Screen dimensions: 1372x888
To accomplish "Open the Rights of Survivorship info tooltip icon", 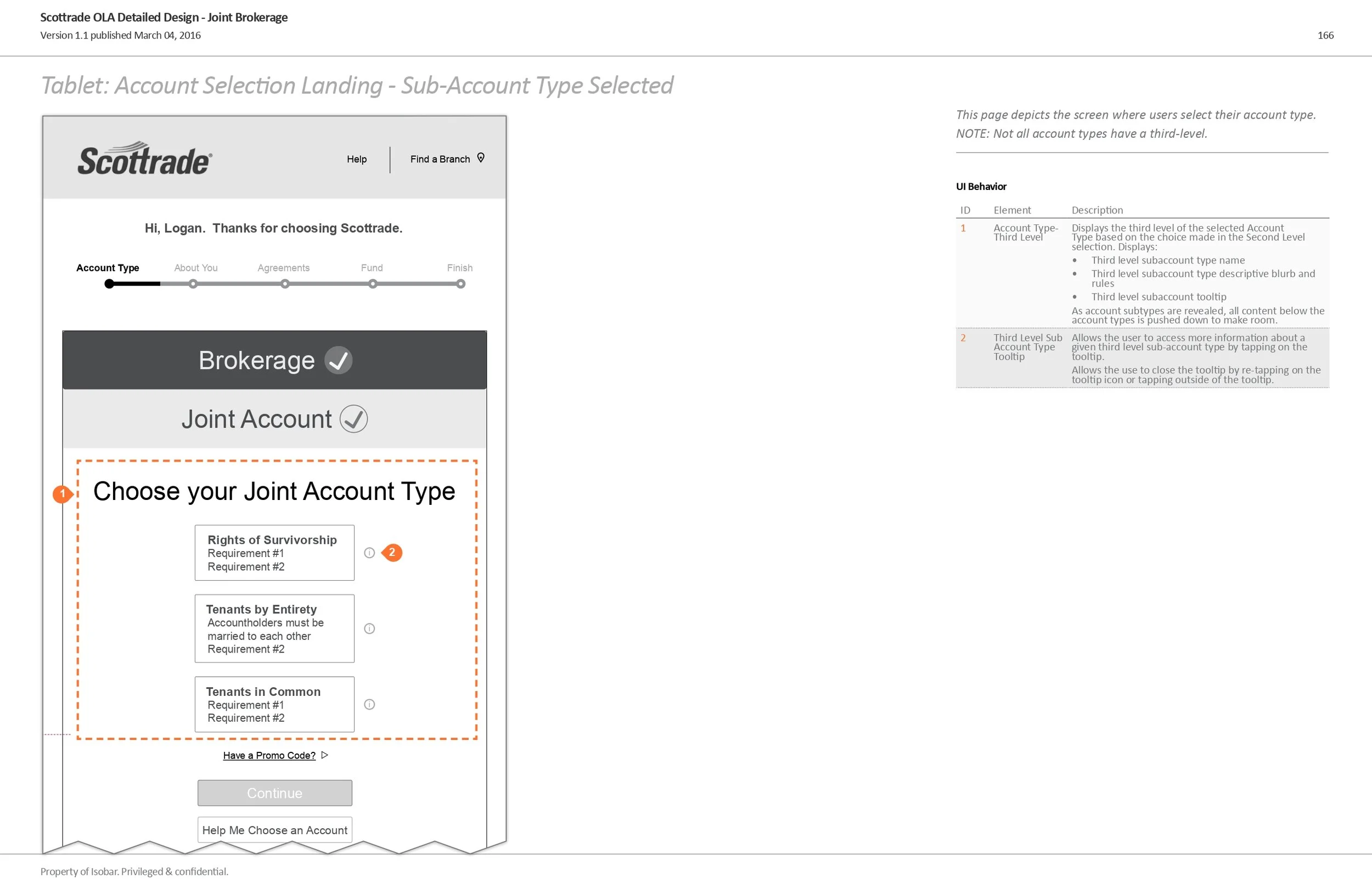I will 369,553.
